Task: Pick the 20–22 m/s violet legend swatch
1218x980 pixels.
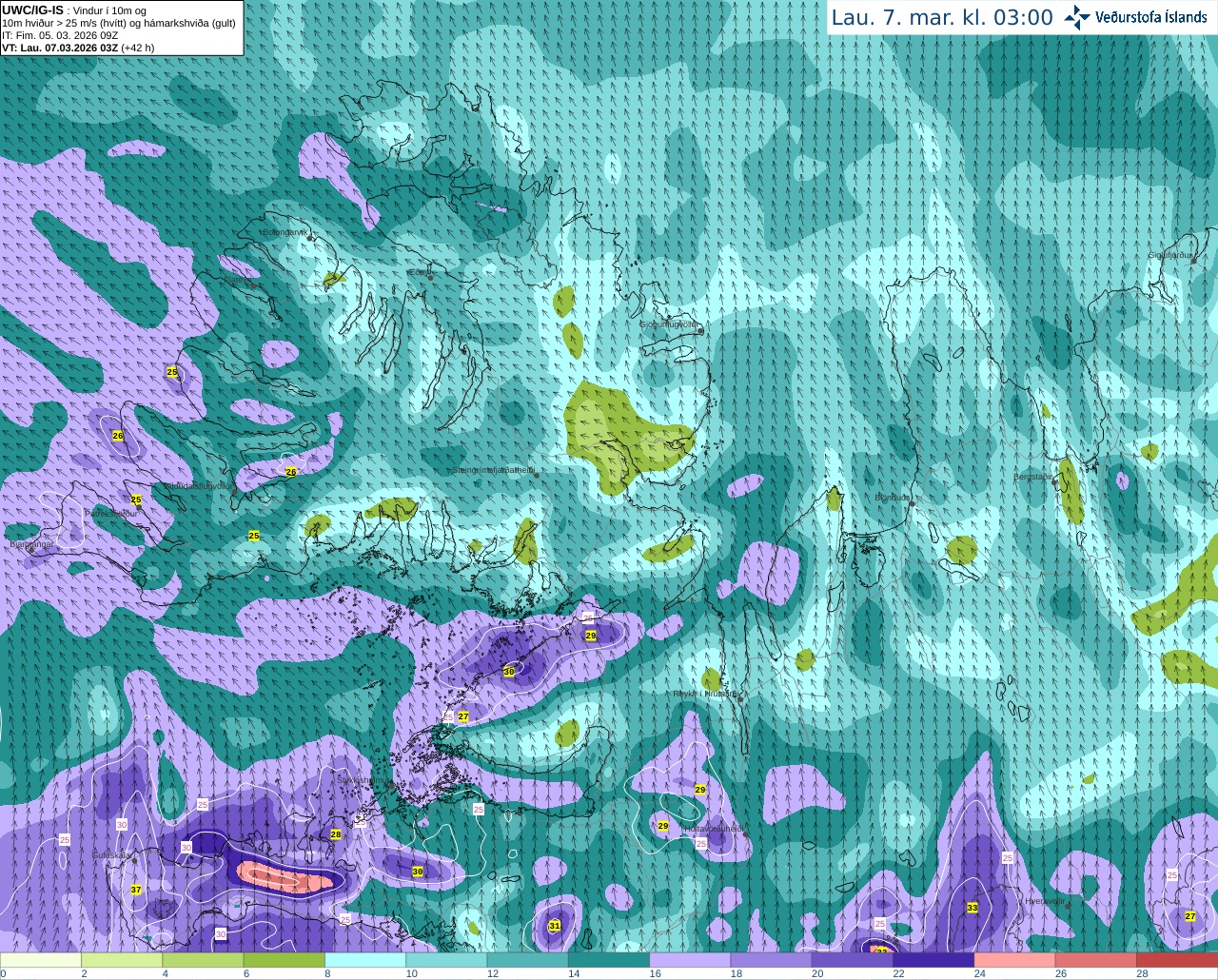Action: click(x=853, y=960)
